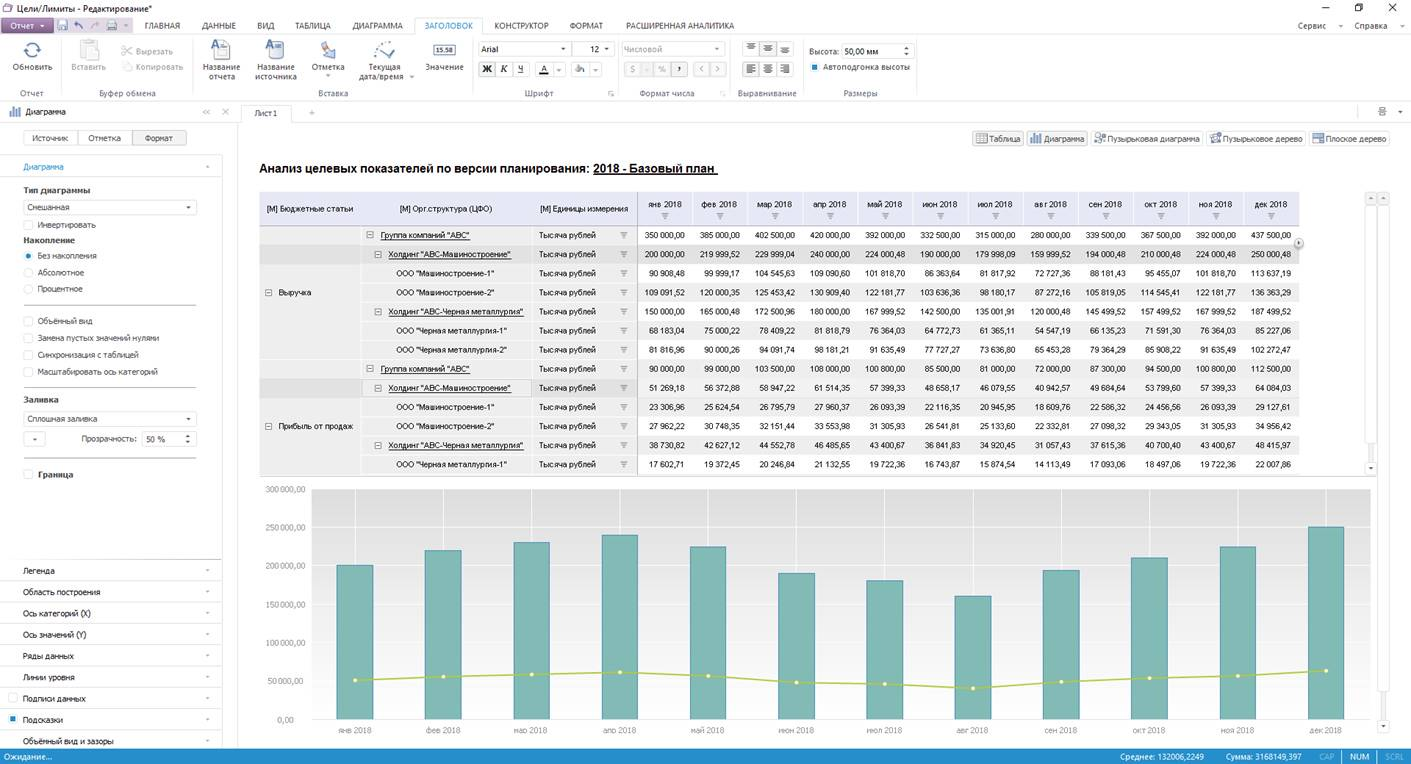Click the Название источника icon
The height and width of the screenshot is (764, 1411).
(275, 51)
